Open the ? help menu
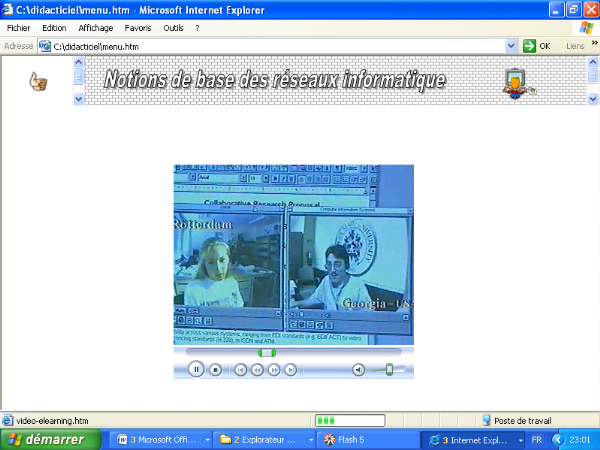The image size is (600, 450). [197, 28]
